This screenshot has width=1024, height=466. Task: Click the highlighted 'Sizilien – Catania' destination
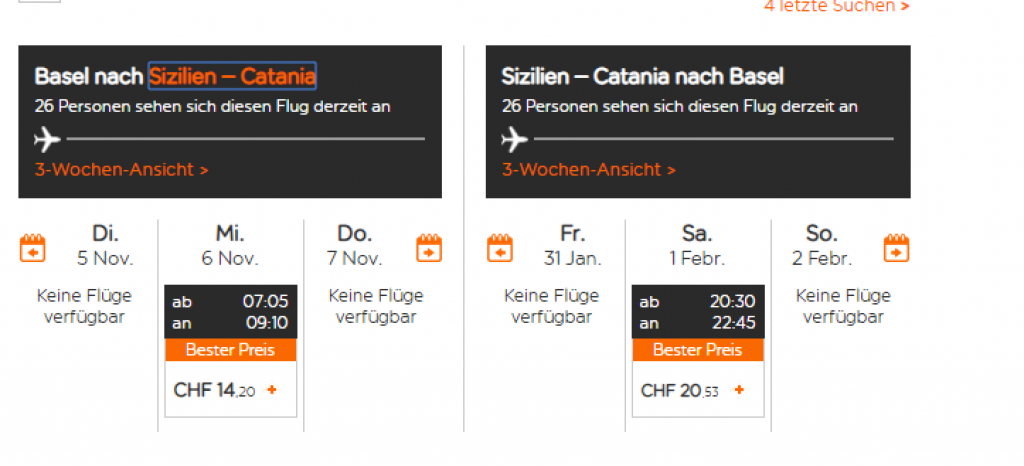(233, 76)
